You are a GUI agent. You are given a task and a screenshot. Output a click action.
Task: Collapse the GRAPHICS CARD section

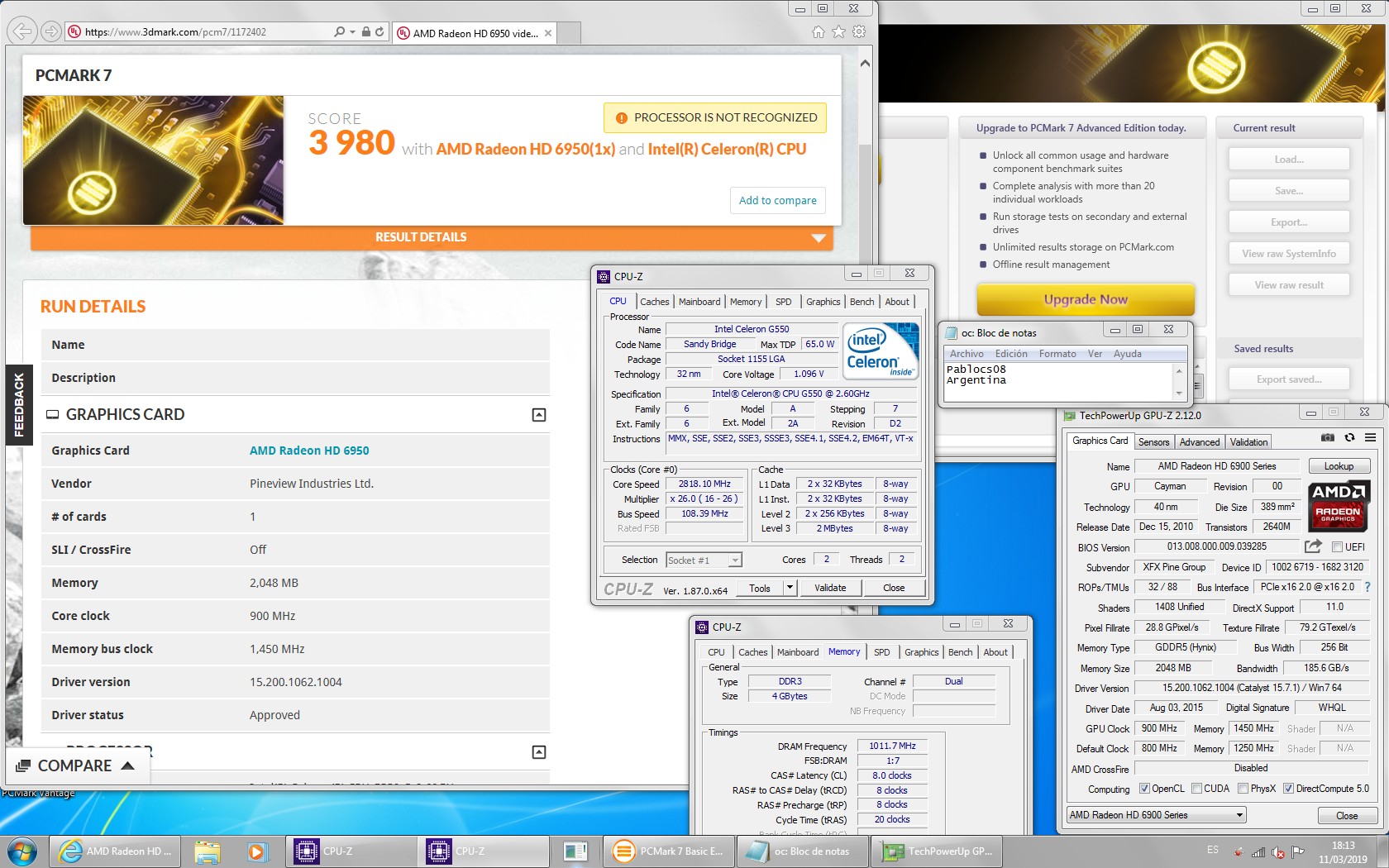539,415
